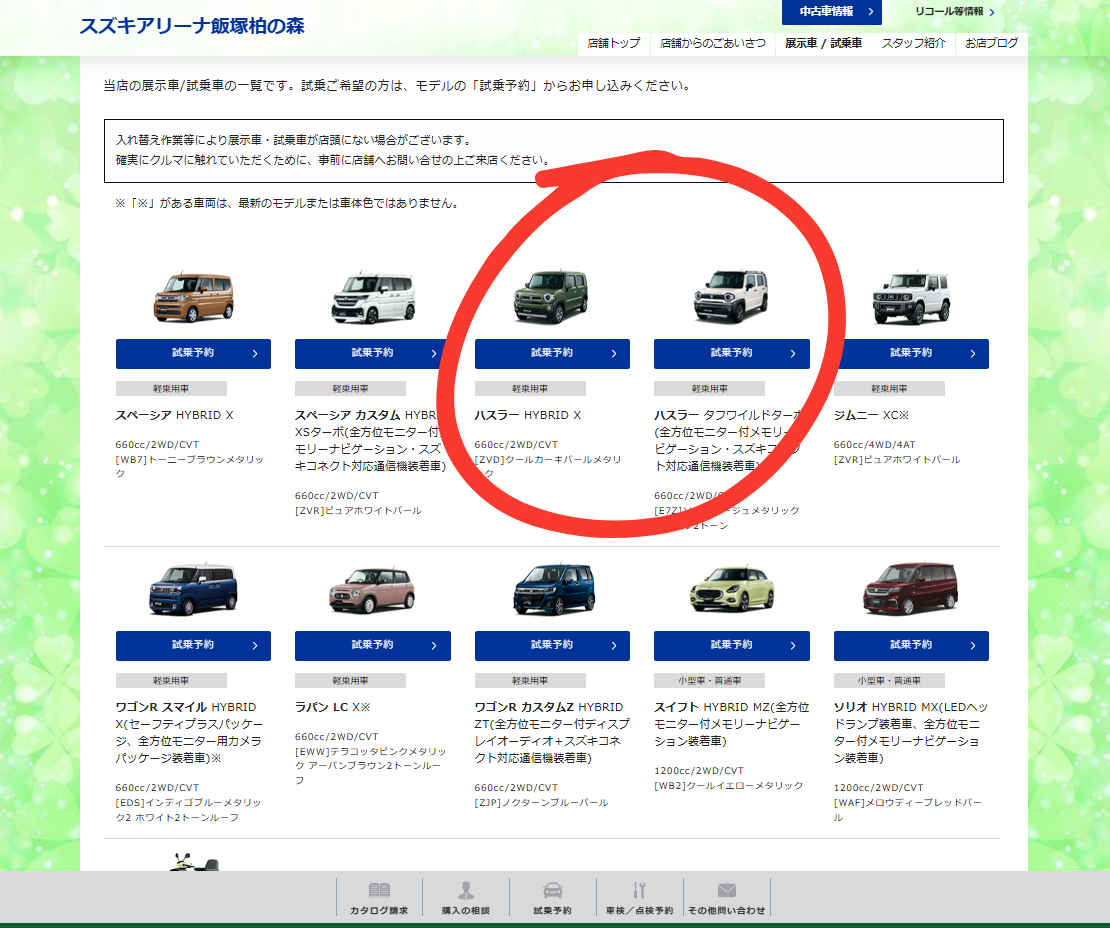The width and height of the screenshot is (1110, 928).
Task: Book test drive for ワゴンR カスタムZ
Action: pyautogui.click(x=552, y=646)
